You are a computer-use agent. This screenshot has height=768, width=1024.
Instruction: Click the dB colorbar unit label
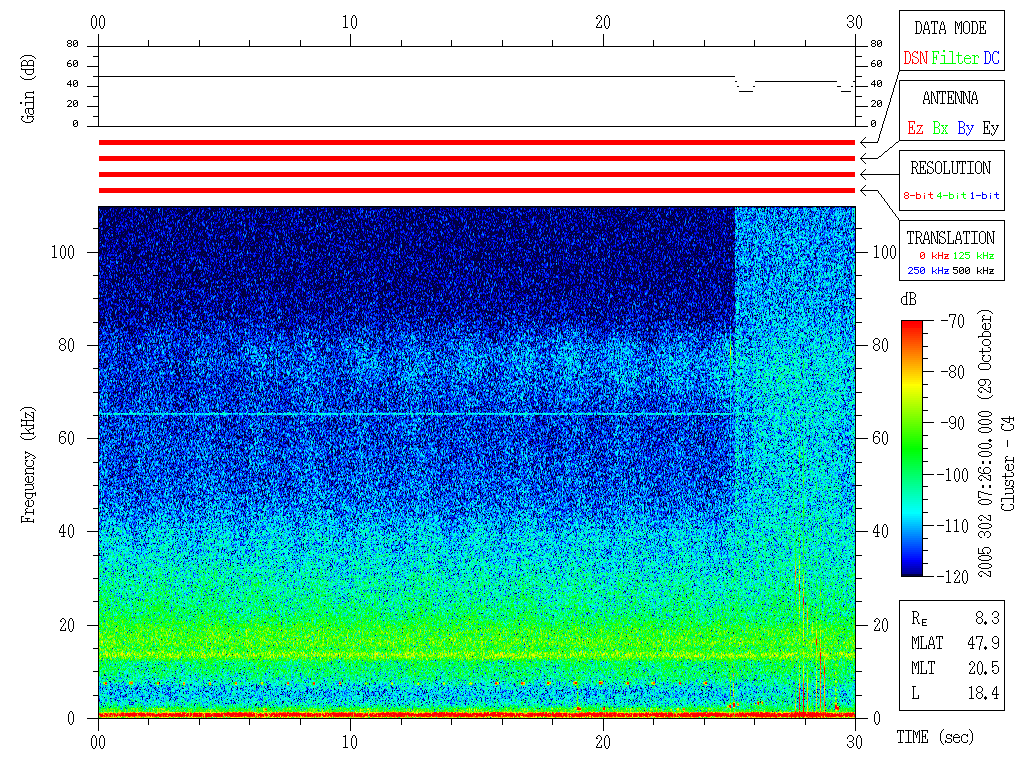click(908, 299)
